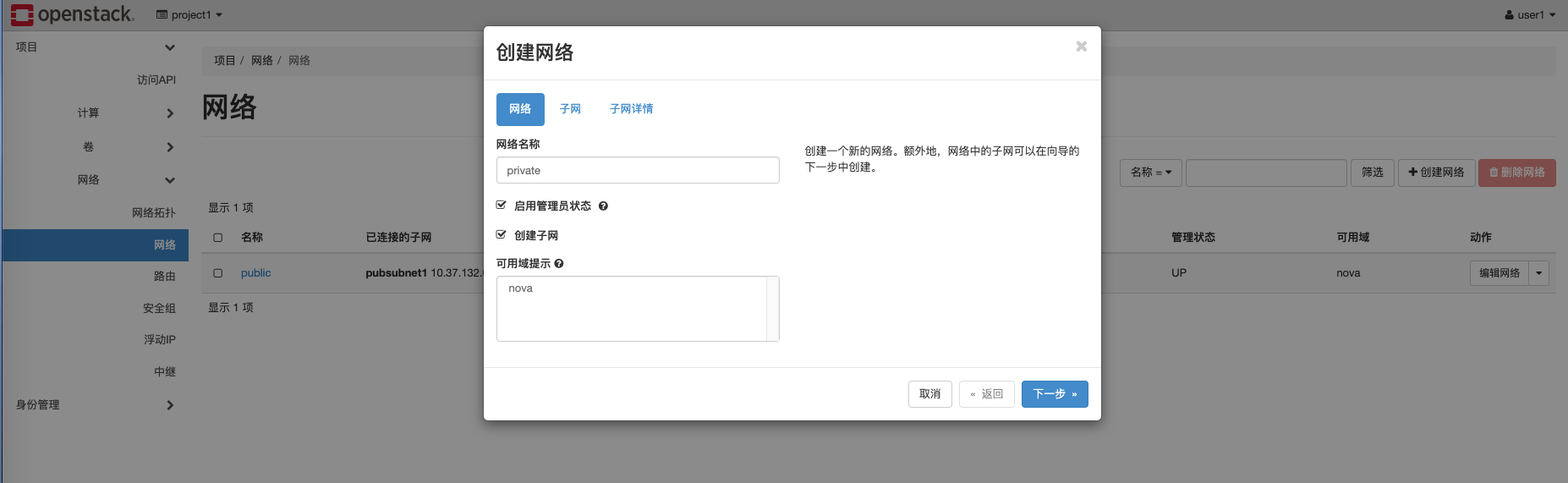
Task: Click the 下一步 button
Action: click(x=1055, y=394)
